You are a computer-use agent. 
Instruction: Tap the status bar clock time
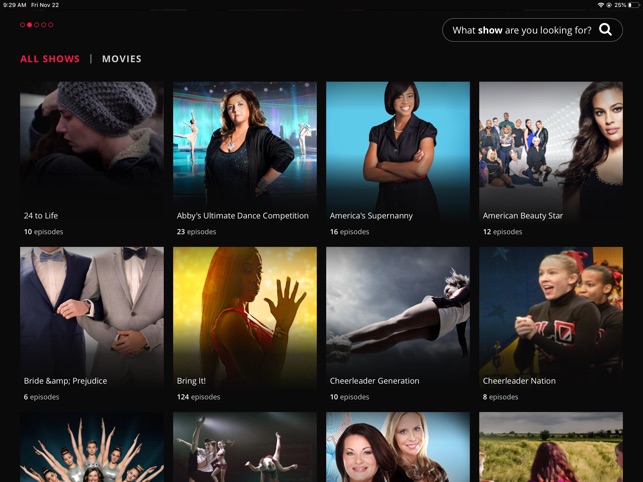point(15,5)
